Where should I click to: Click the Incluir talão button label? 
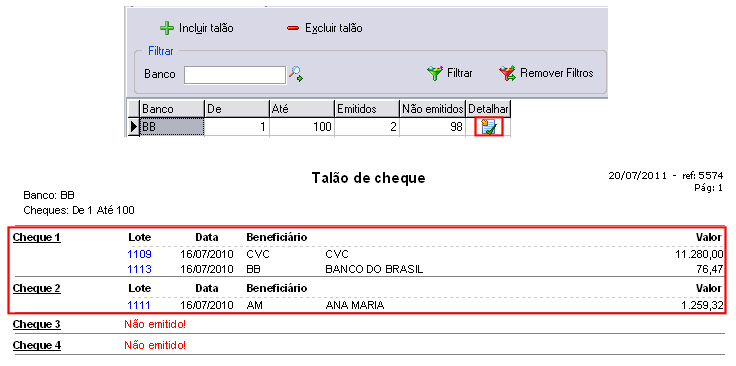(206, 28)
